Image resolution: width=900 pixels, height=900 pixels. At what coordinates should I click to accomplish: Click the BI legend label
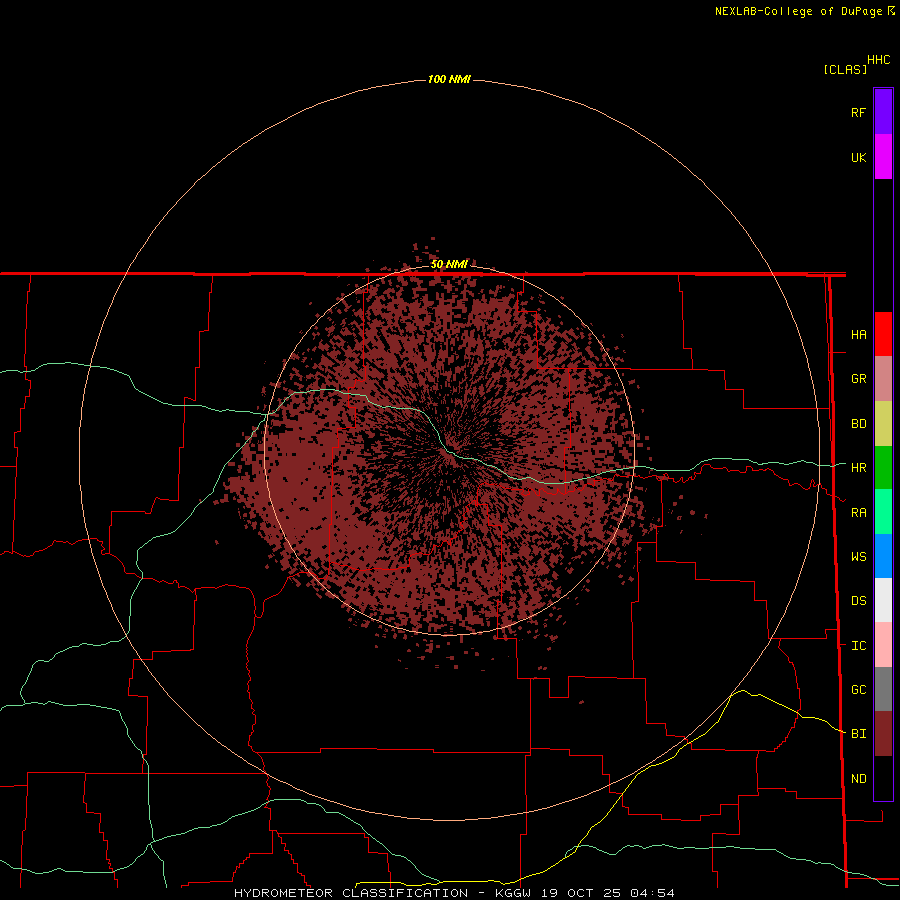(x=858, y=734)
